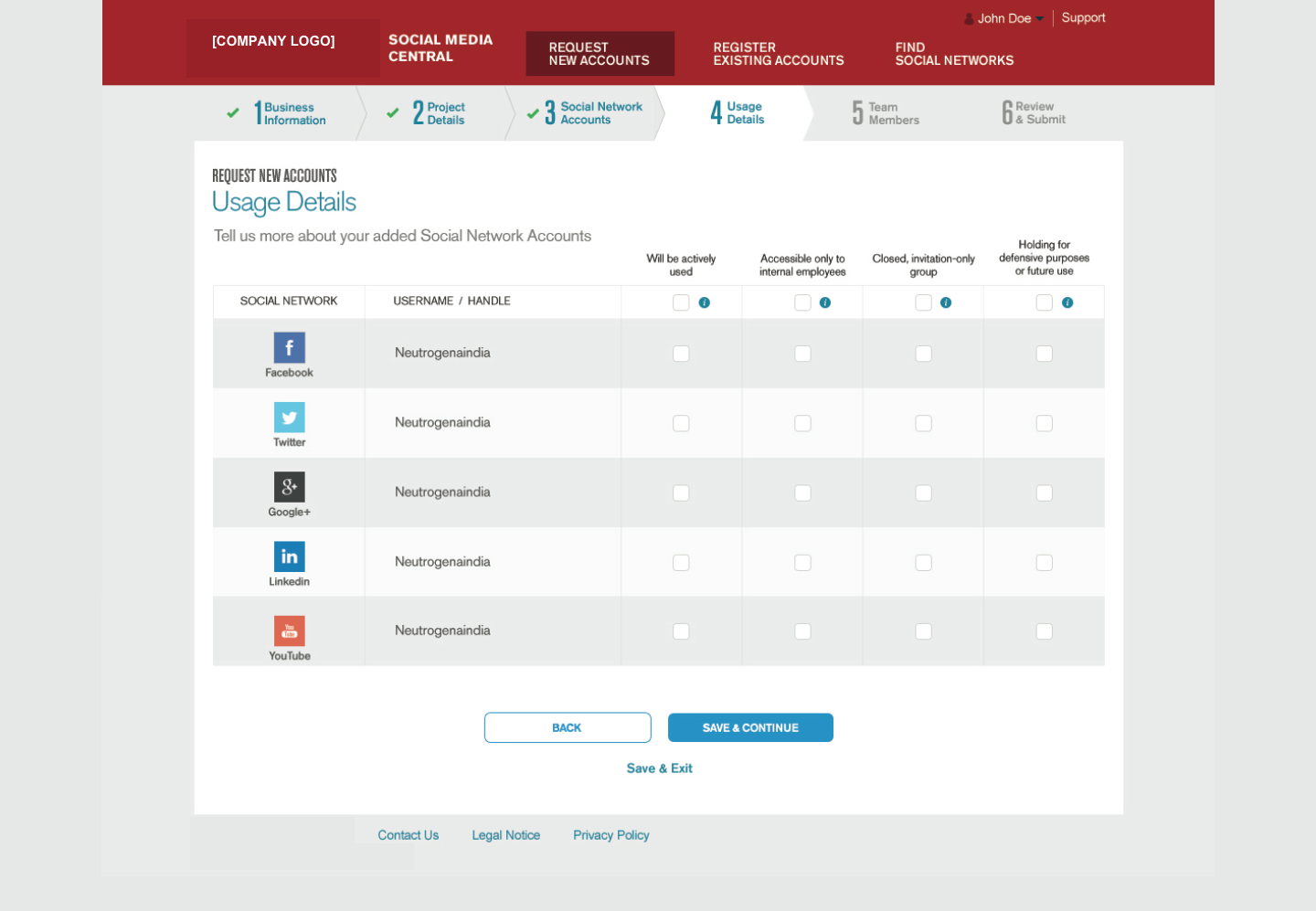The width and height of the screenshot is (1316, 911).
Task: Open the Register Existing Accounts menu
Action: pos(779,54)
